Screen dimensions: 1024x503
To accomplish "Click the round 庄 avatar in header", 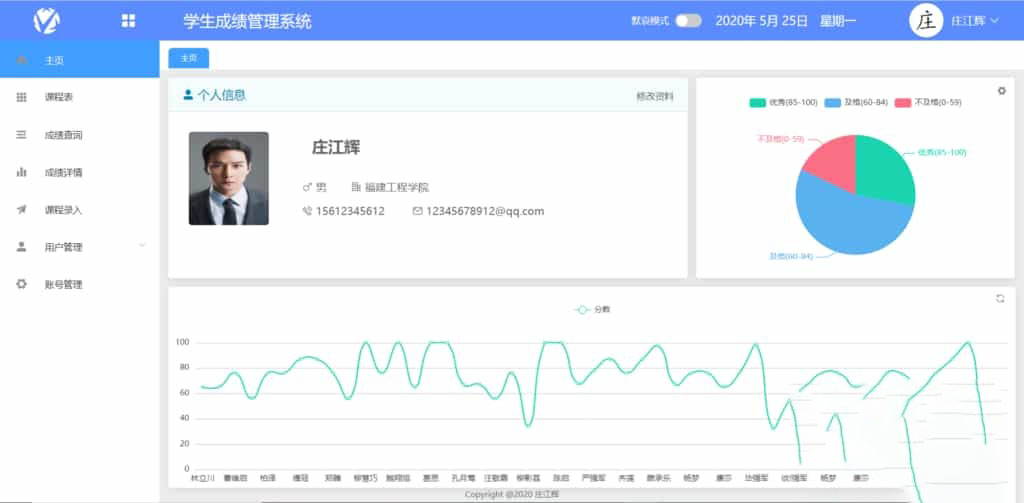I will tap(926, 21).
